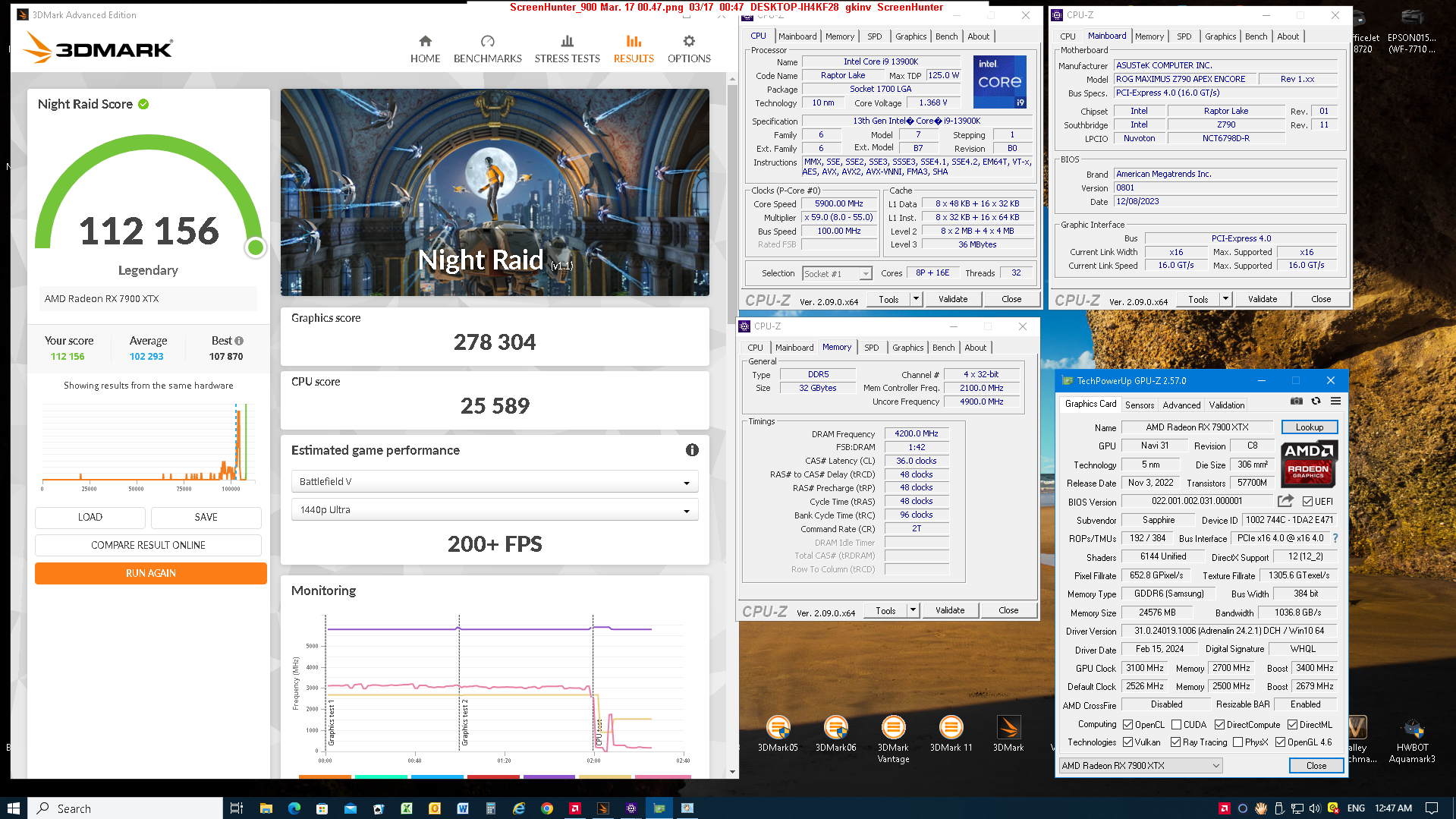Toggle the UEFI checkbox in GPU-Z
The width and height of the screenshot is (1456, 819).
coord(1307,502)
